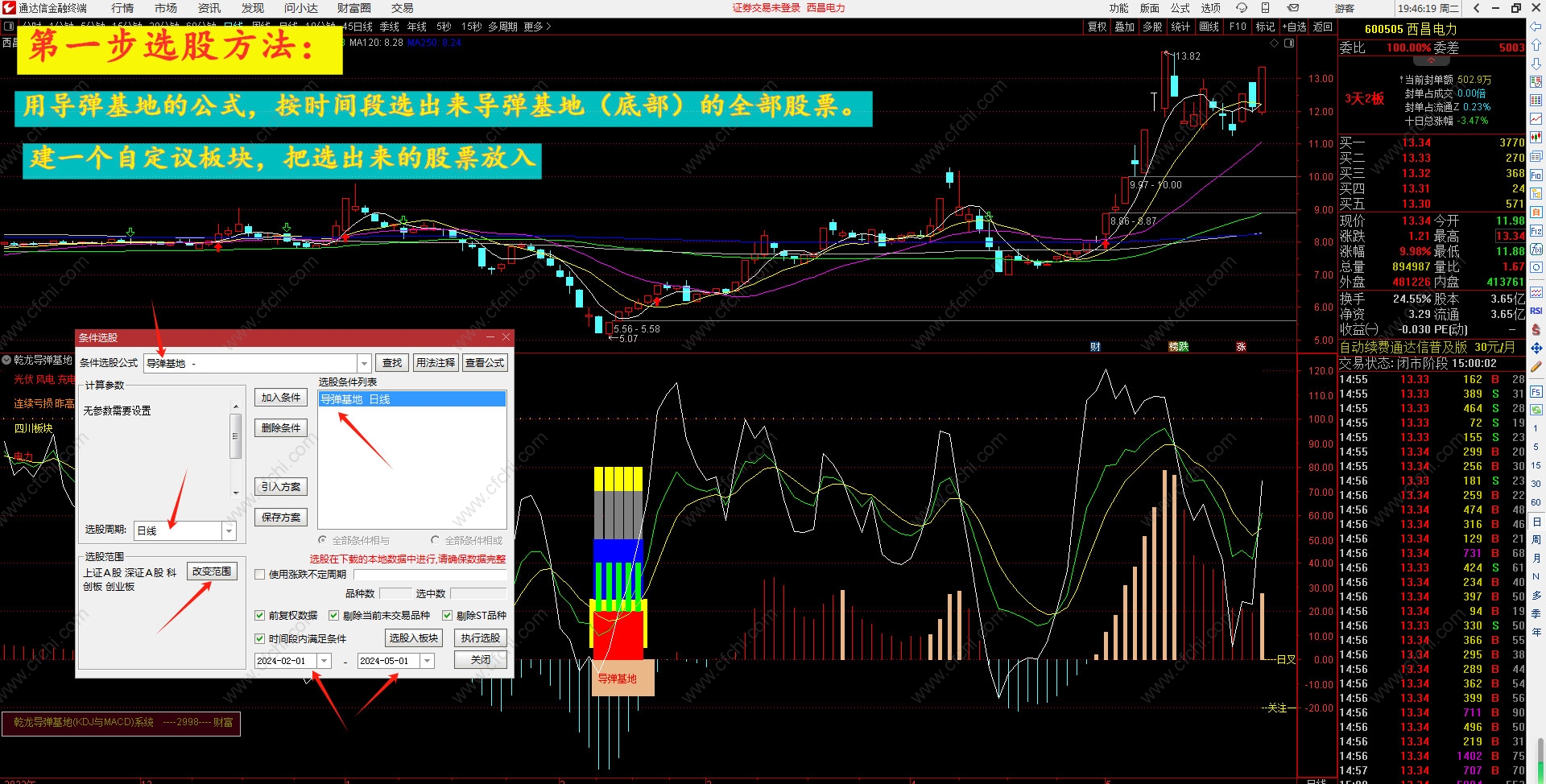Click the 复权 chart toolbar button
1546x784 pixels.
tap(1097, 27)
